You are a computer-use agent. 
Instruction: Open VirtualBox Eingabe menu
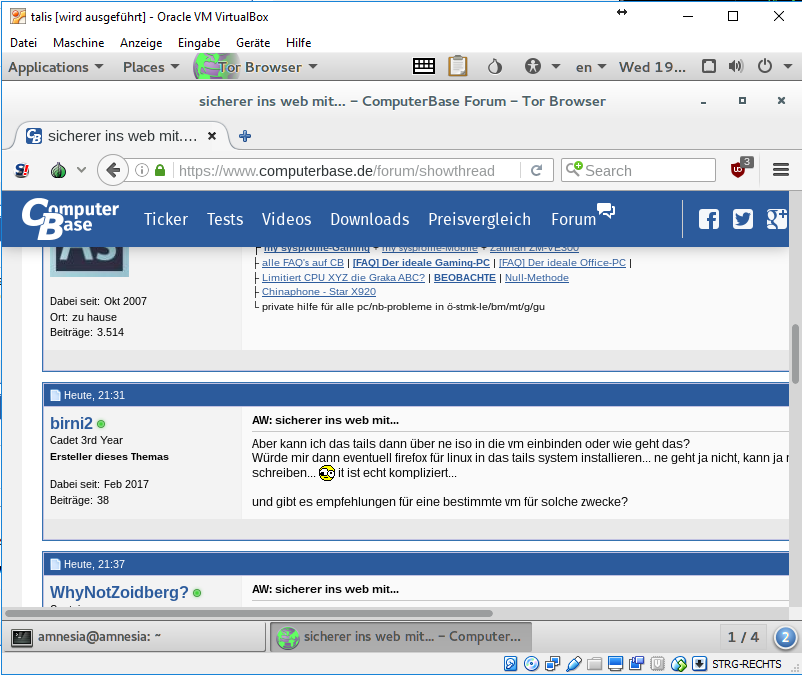click(x=199, y=42)
